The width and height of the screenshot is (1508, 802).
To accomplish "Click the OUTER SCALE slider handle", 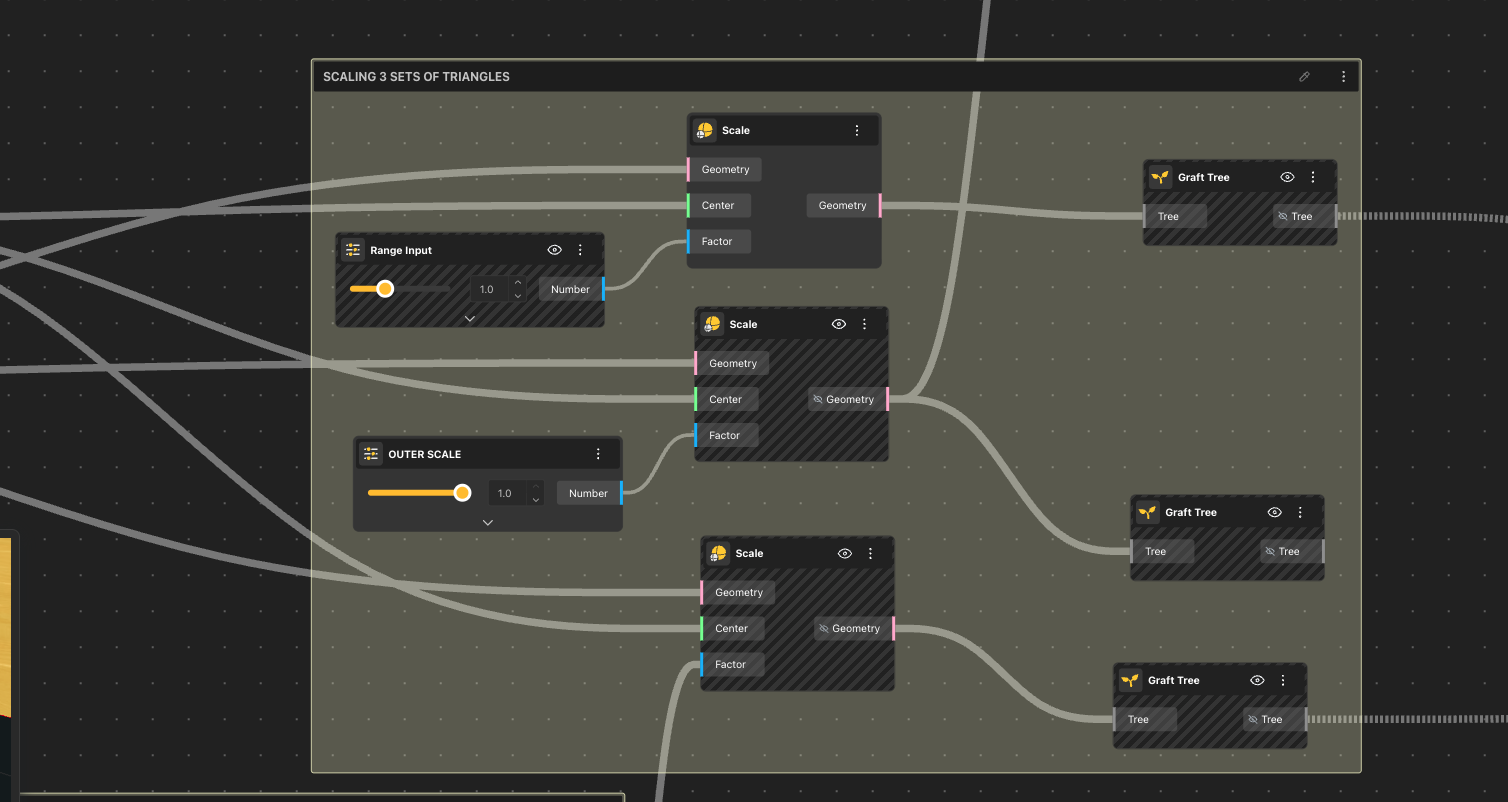I will pos(462,493).
